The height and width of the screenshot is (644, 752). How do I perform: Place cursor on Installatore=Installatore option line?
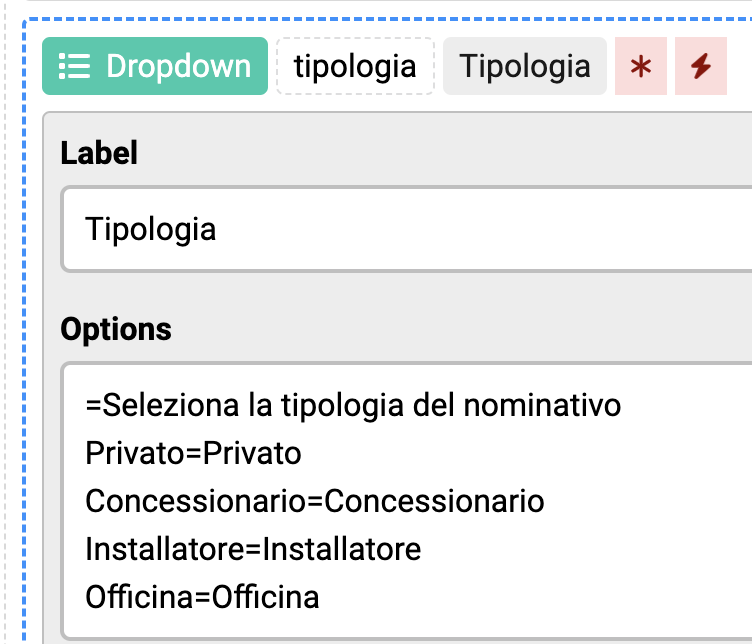coord(253,549)
